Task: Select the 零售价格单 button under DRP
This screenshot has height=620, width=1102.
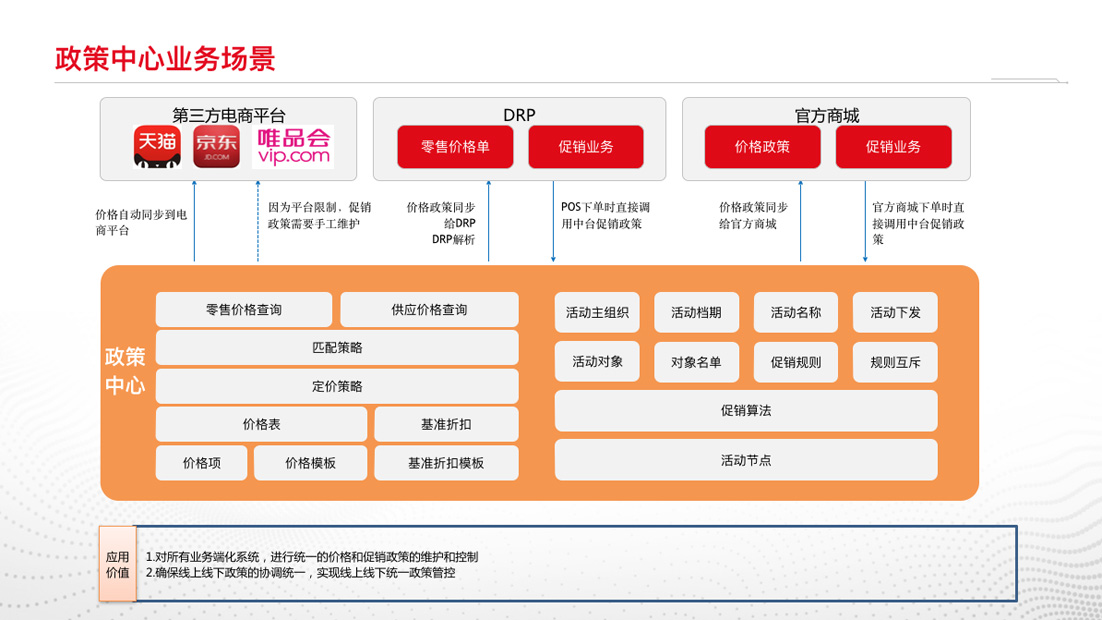Action: (x=456, y=147)
